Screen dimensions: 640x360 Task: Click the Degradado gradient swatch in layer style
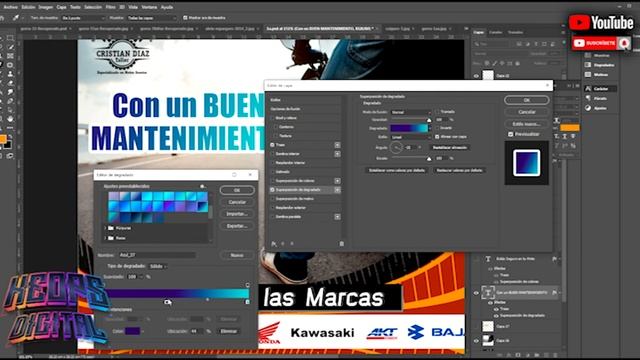coord(409,128)
